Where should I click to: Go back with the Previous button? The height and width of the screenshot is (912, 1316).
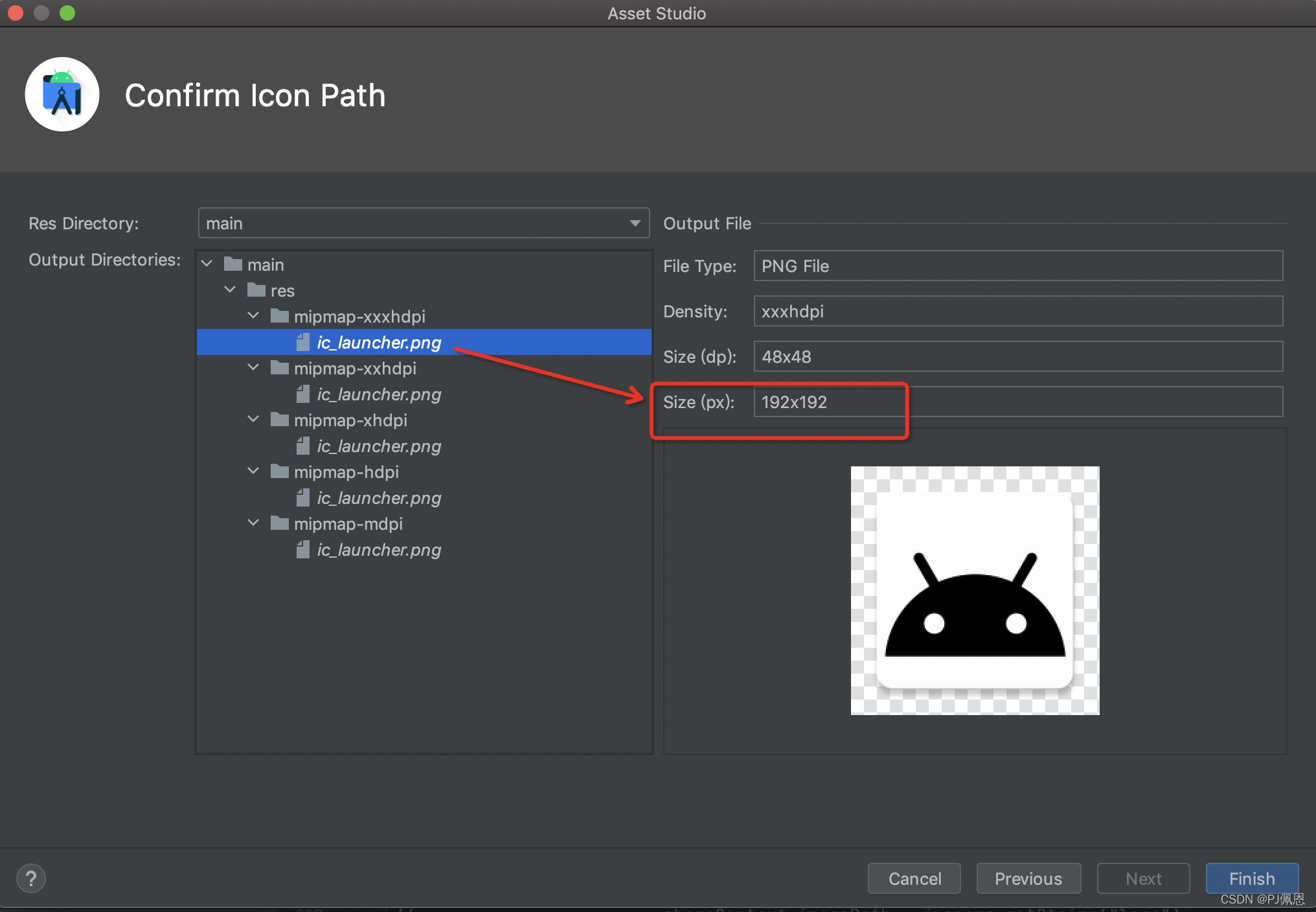[1028, 878]
